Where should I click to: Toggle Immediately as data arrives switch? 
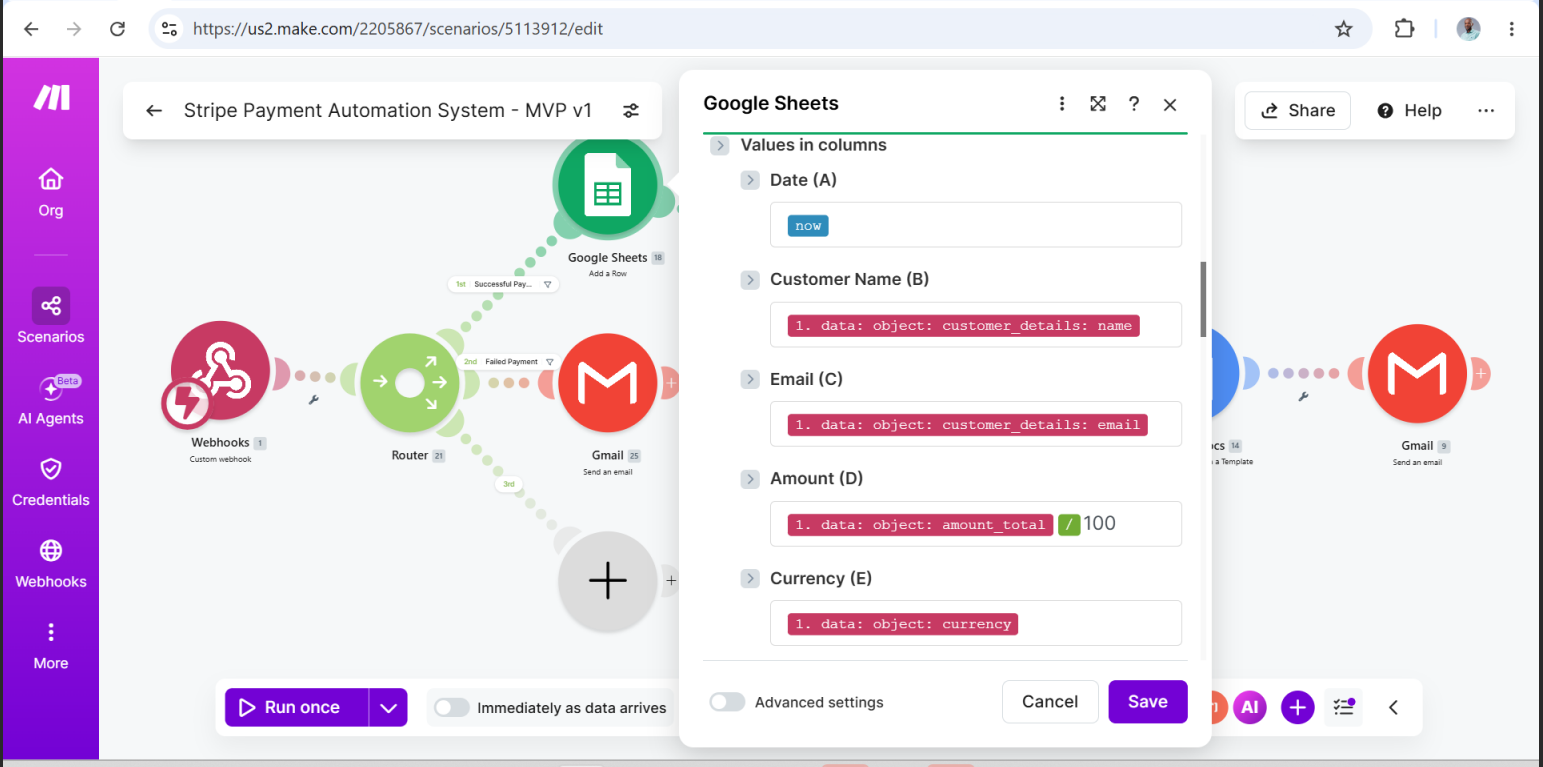point(452,708)
